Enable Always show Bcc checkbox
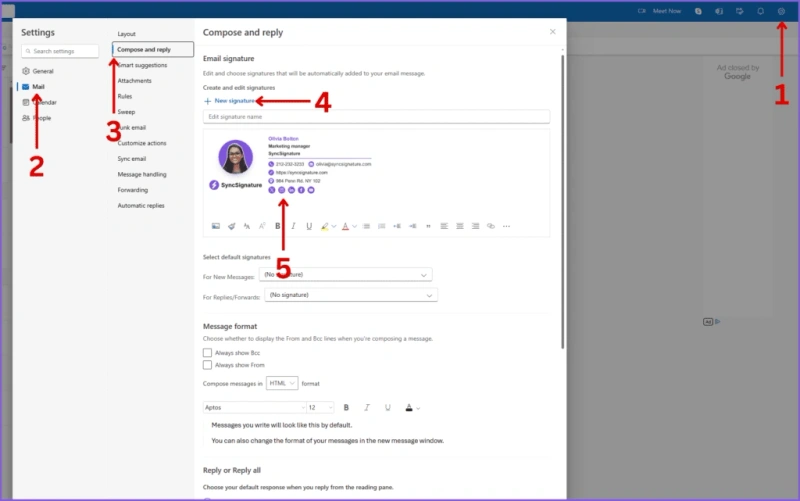Image resolution: width=800 pixels, height=501 pixels. (x=207, y=353)
